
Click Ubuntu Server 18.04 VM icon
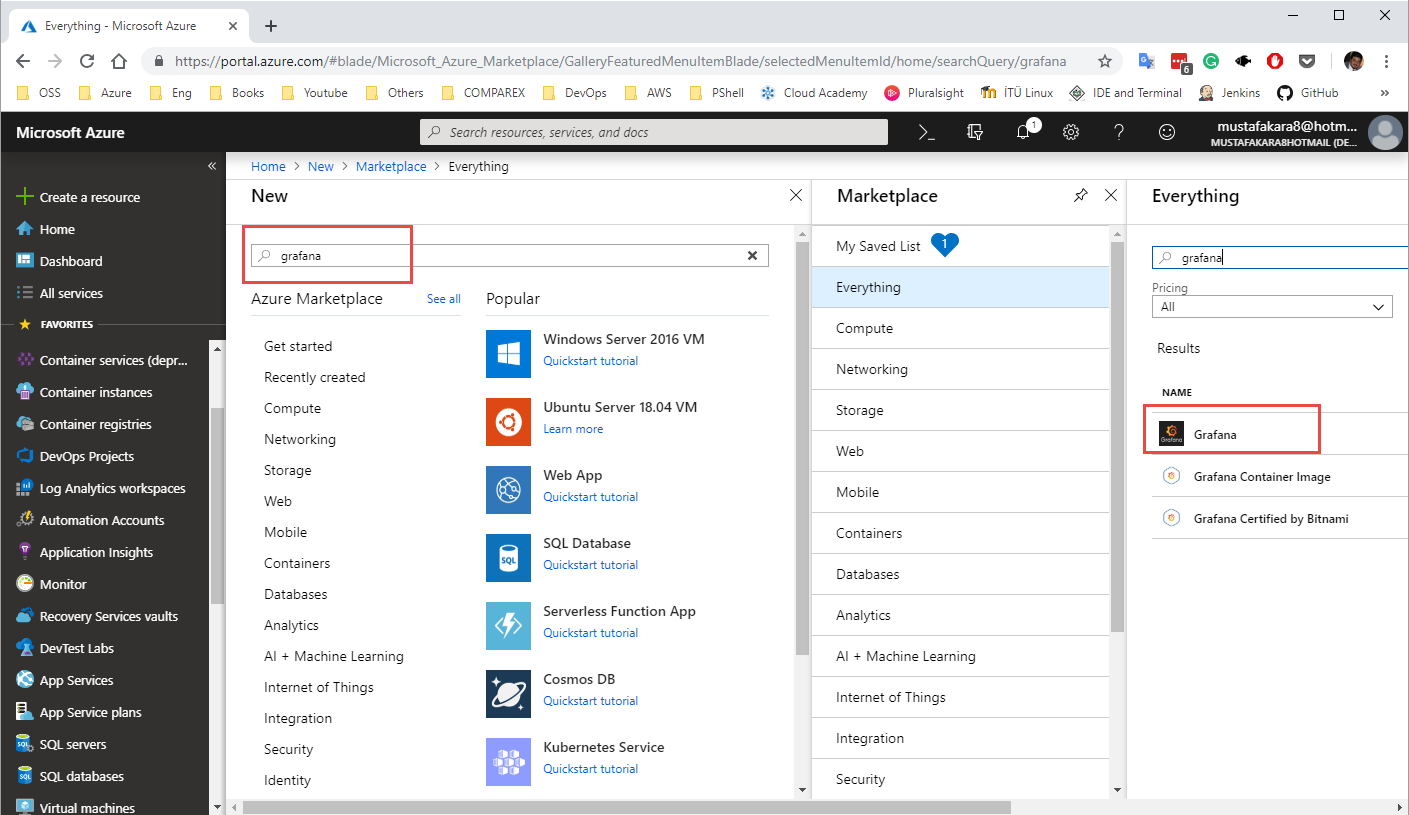(508, 422)
